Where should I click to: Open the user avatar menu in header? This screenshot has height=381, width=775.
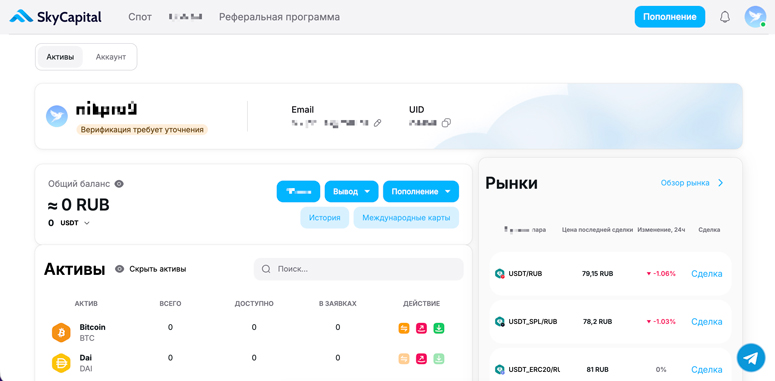click(755, 17)
